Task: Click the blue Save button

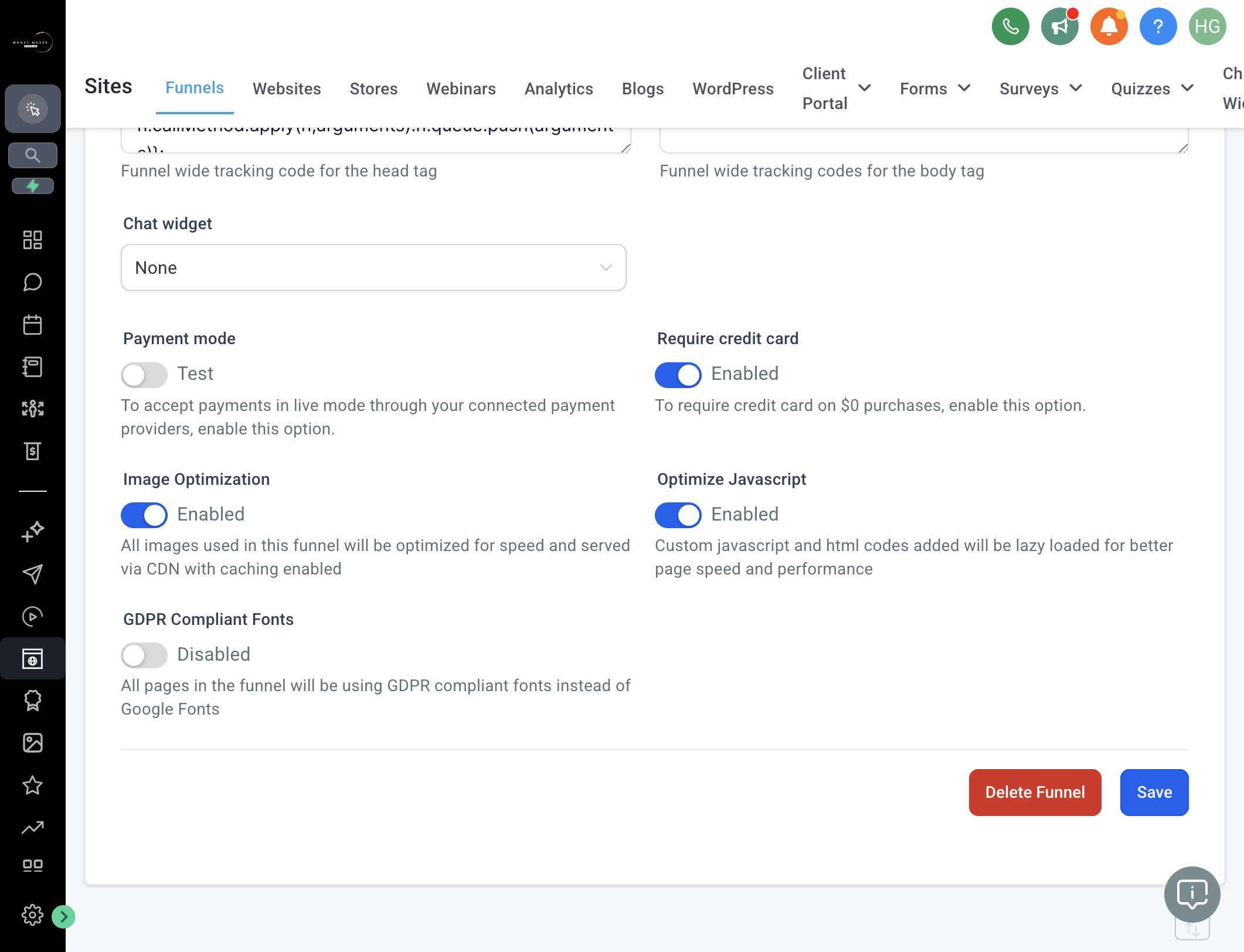Action: (x=1154, y=792)
